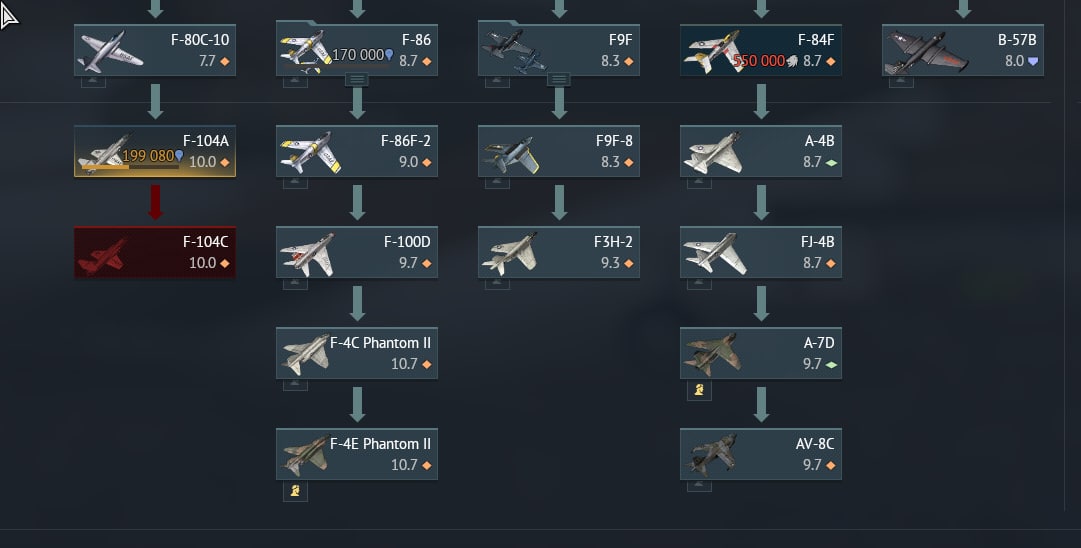
Task: Click the F-104A research progress bar
Action: click(130, 166)
